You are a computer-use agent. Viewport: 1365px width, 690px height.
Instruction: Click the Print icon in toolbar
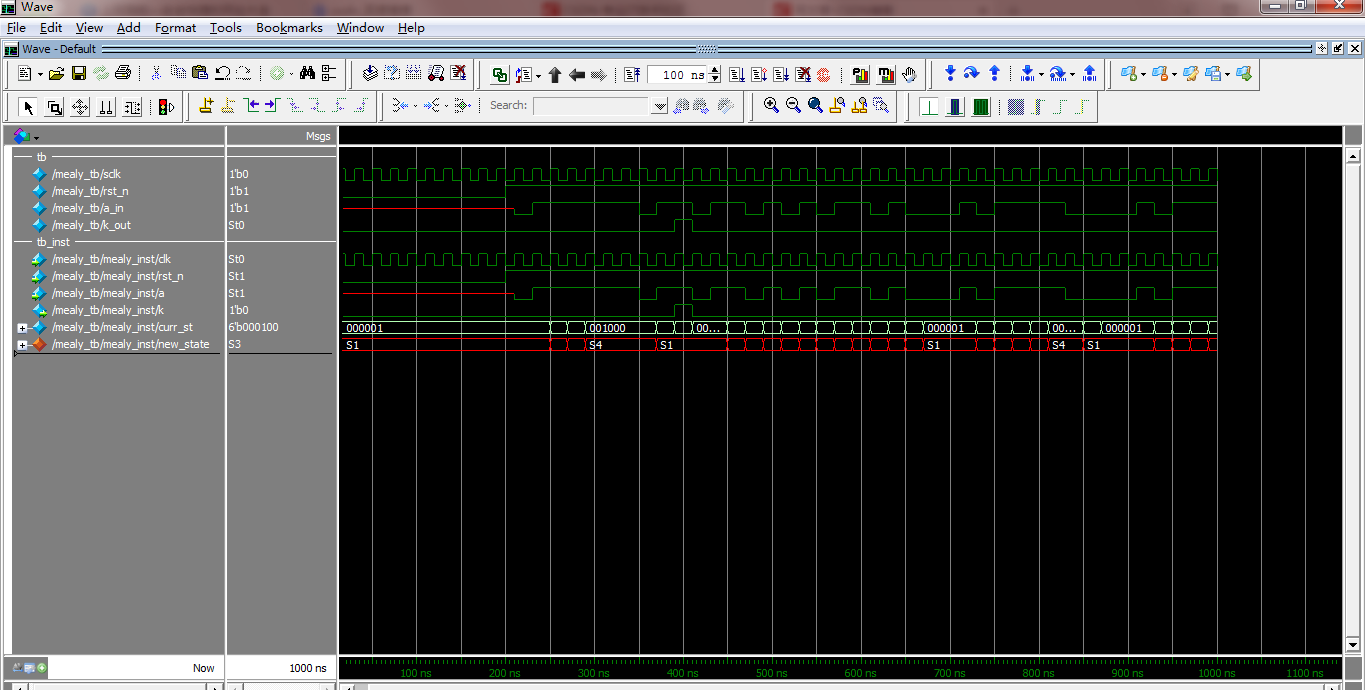pyautogui.click(x=122, y=74)
